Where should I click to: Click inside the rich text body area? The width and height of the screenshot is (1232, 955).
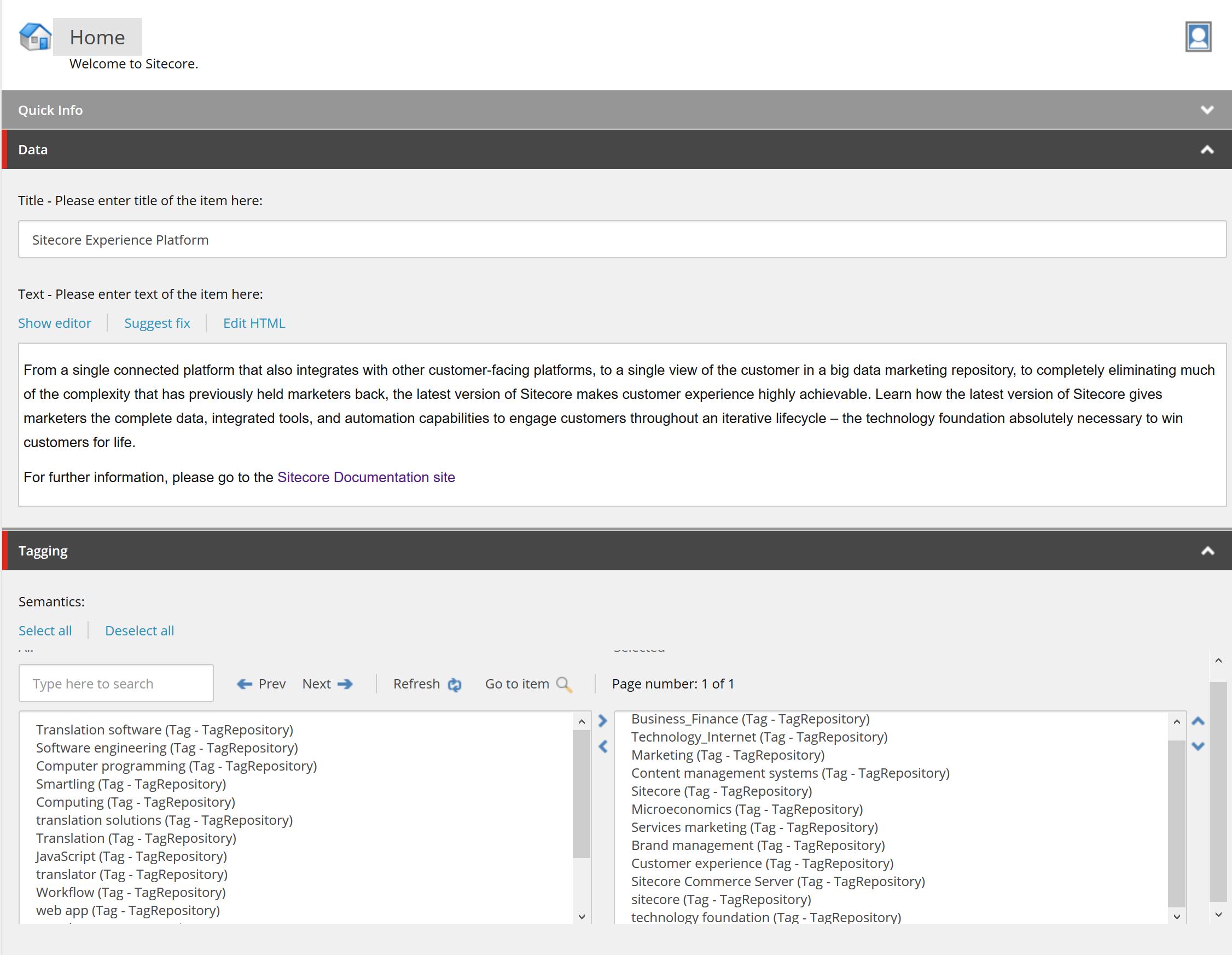[x=622, y=425]
